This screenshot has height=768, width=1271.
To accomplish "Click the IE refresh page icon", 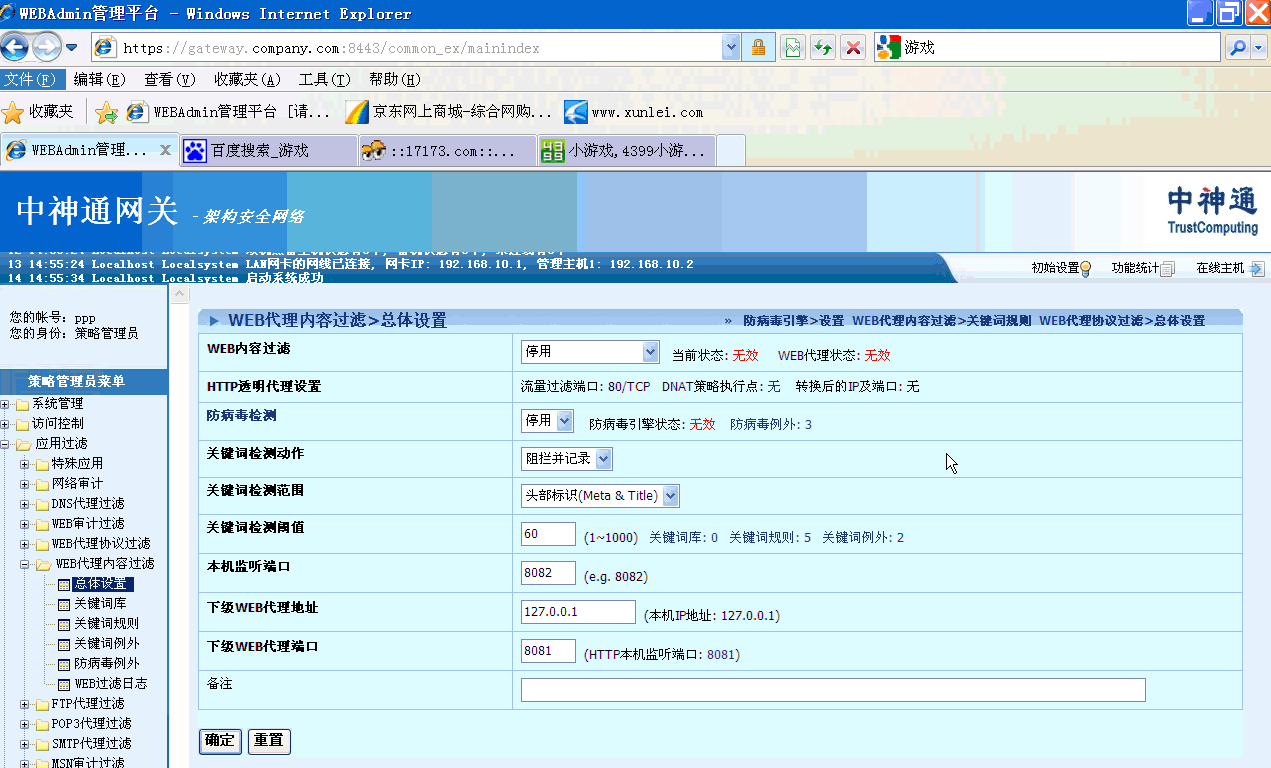I will [x=822, y=47].
